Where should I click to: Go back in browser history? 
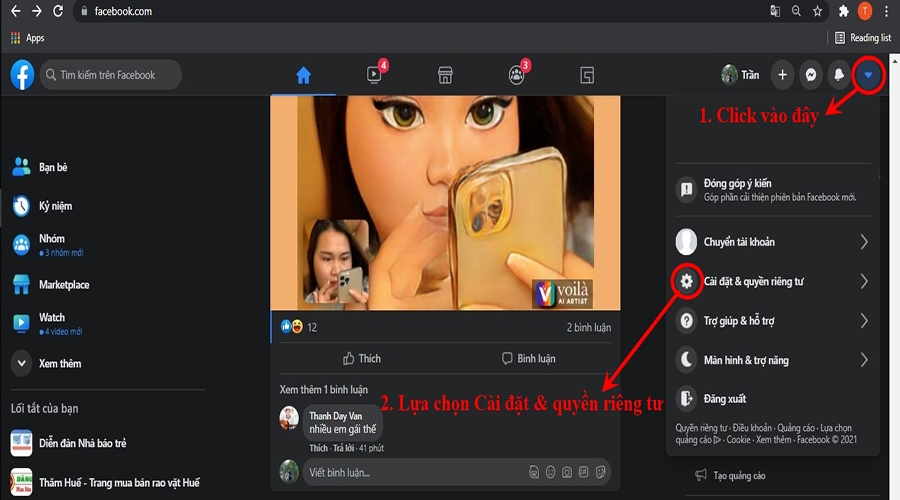pyautogui.click(x=15, y=11)
